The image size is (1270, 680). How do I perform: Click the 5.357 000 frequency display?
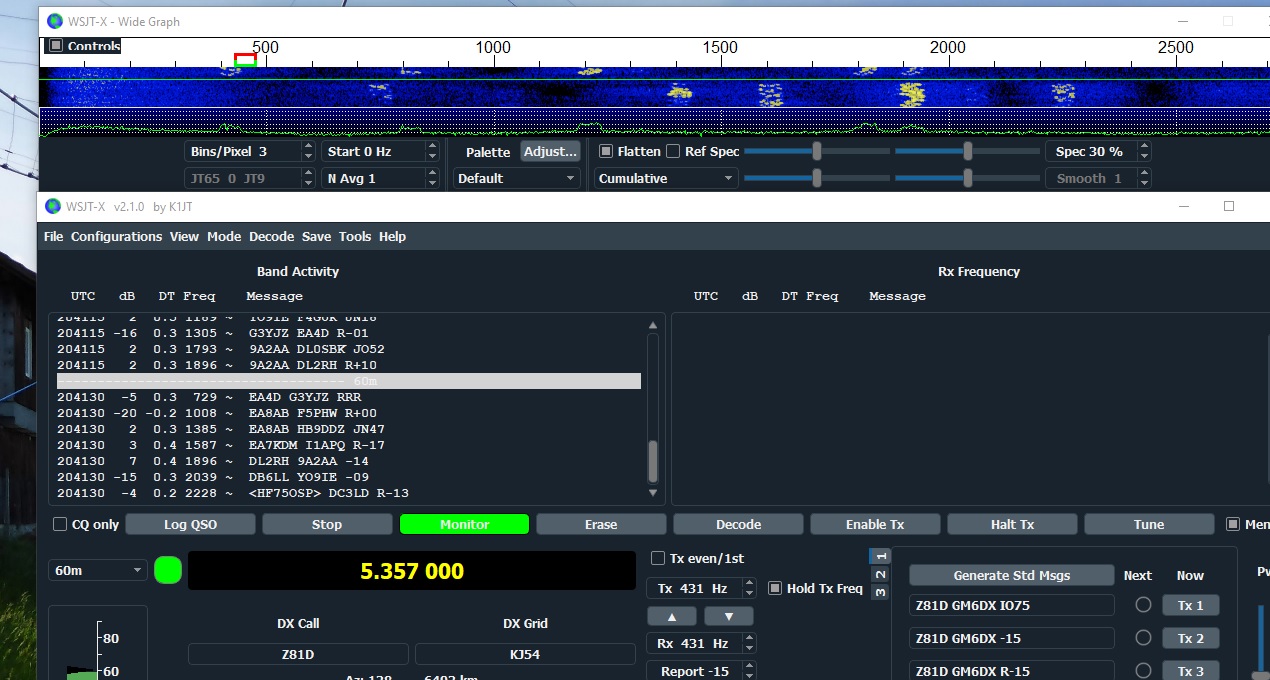[412, 571]
